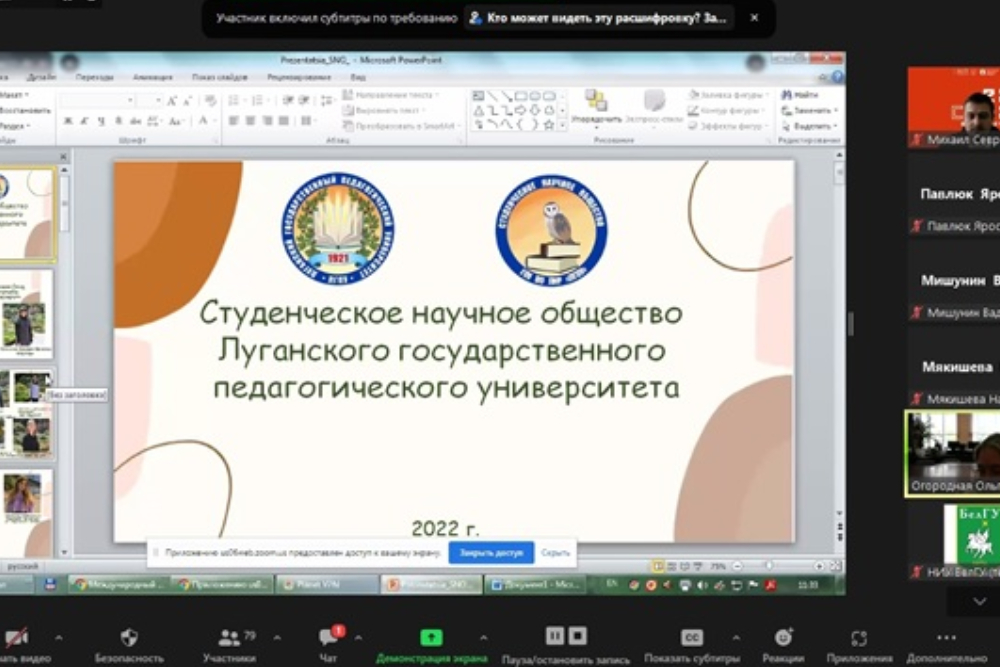Click the Скрыть link in sharing bar
Image resolution: width=1000 pixels, height=667 pixels.
point(555,552)
